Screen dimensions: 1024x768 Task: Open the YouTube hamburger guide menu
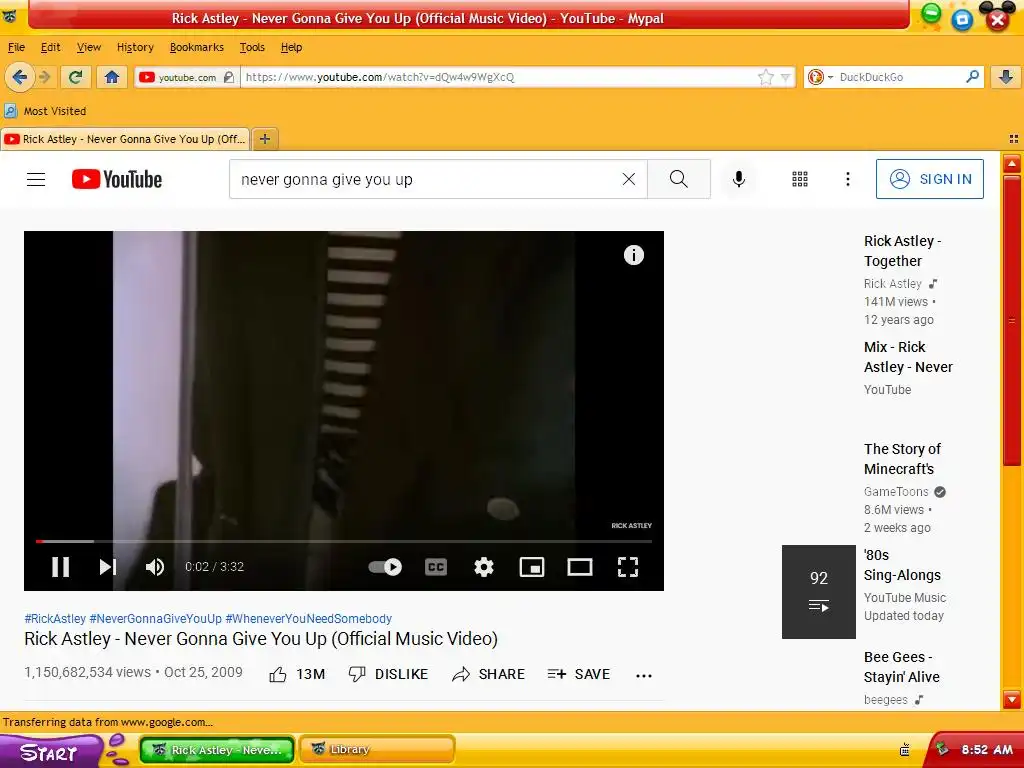(x=36, y=180)
